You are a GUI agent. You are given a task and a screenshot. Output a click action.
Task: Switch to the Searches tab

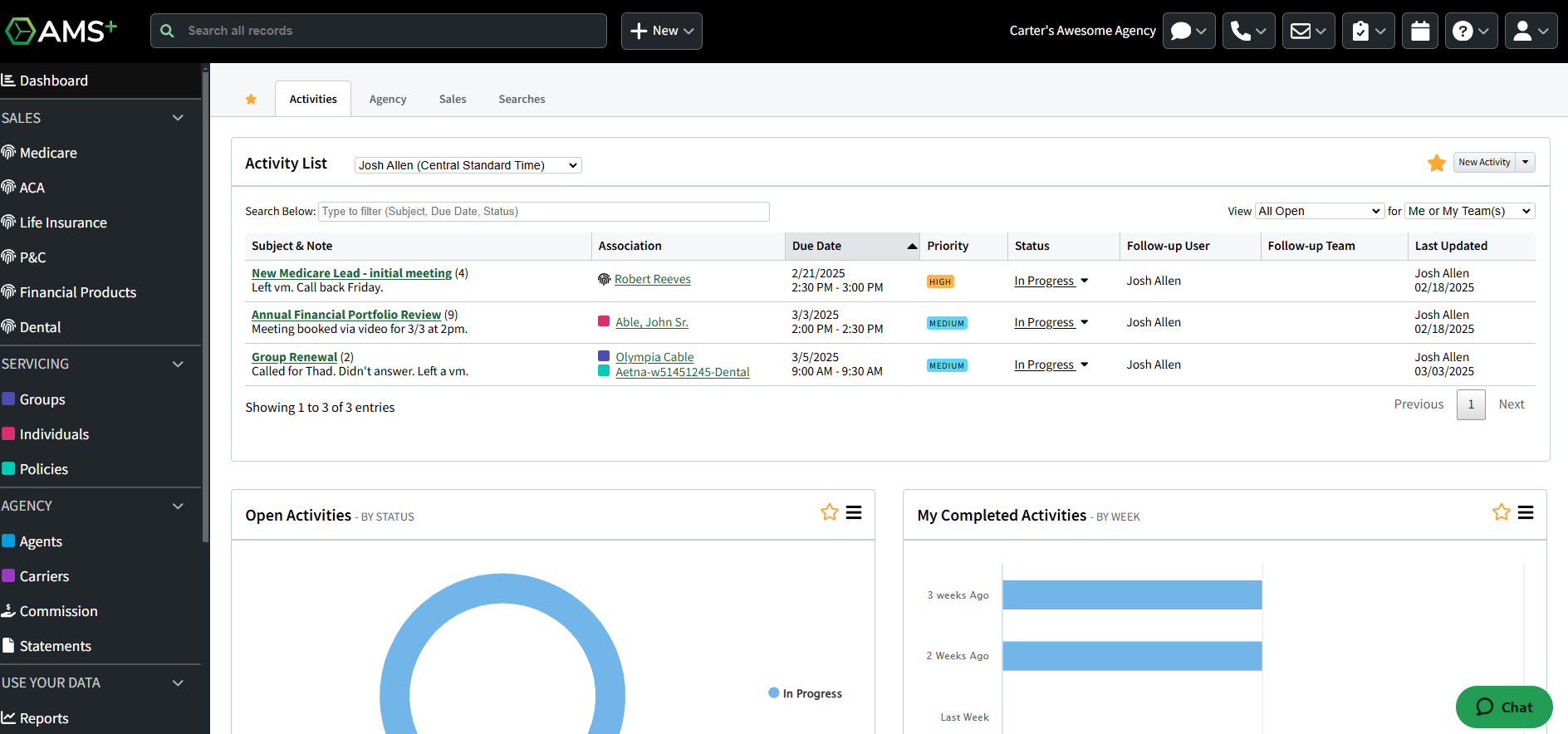point(522,99)
